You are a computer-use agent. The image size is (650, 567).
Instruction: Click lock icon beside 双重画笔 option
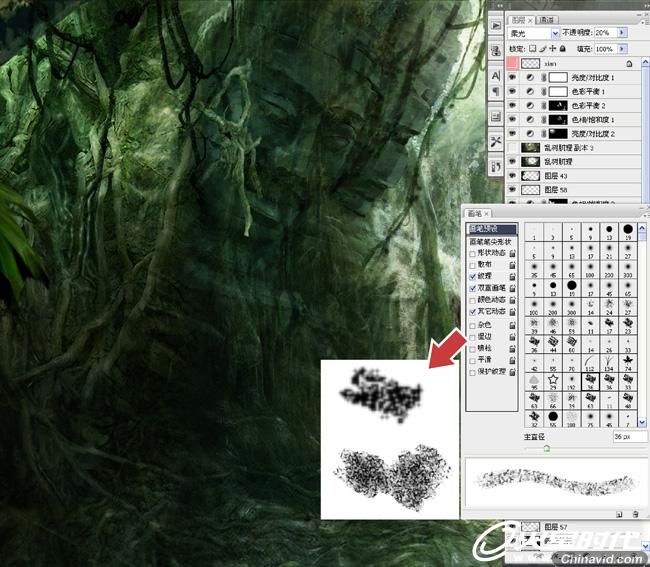512,288
